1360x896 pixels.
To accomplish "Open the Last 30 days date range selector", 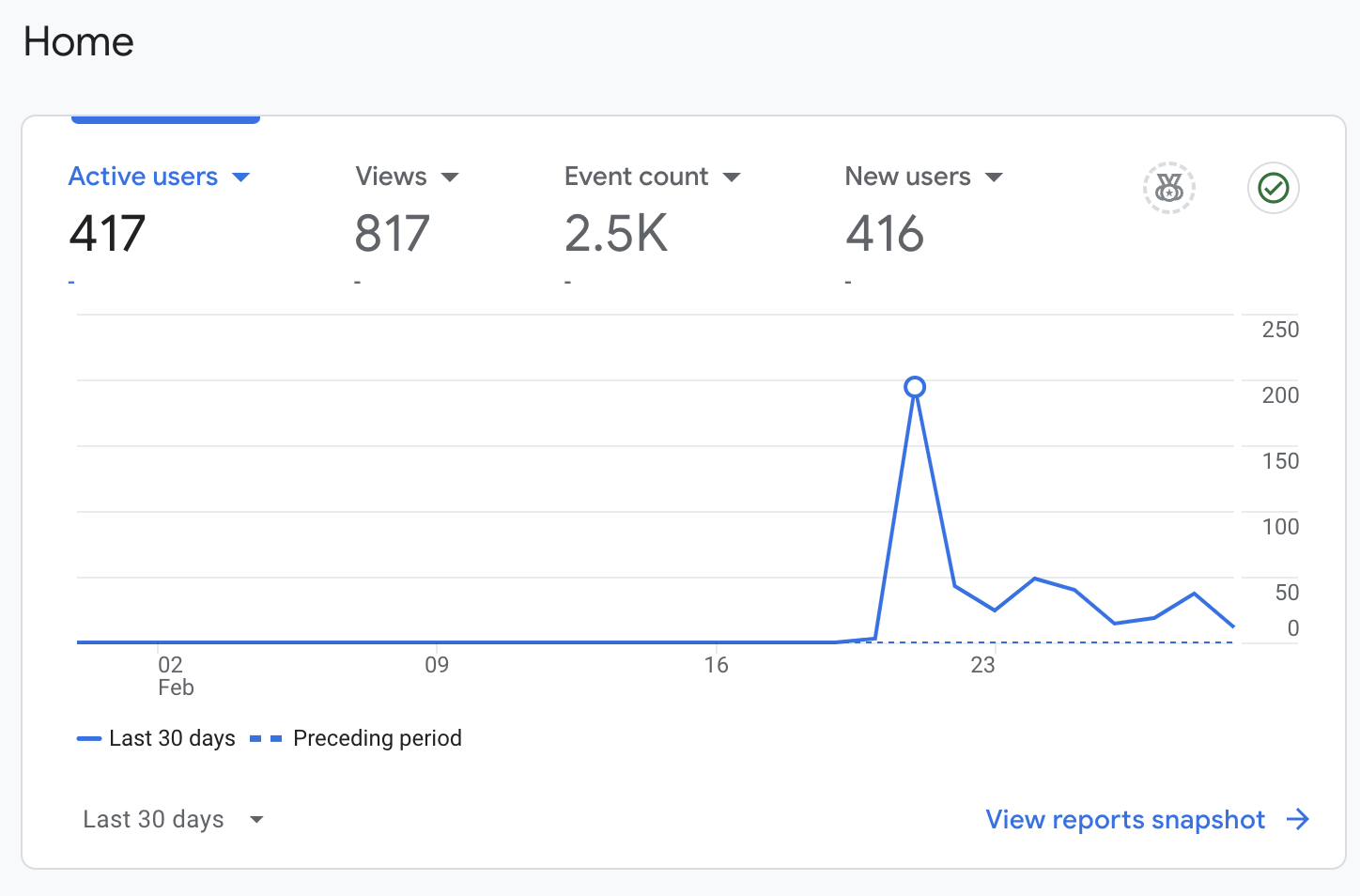I will click(173, 820).
